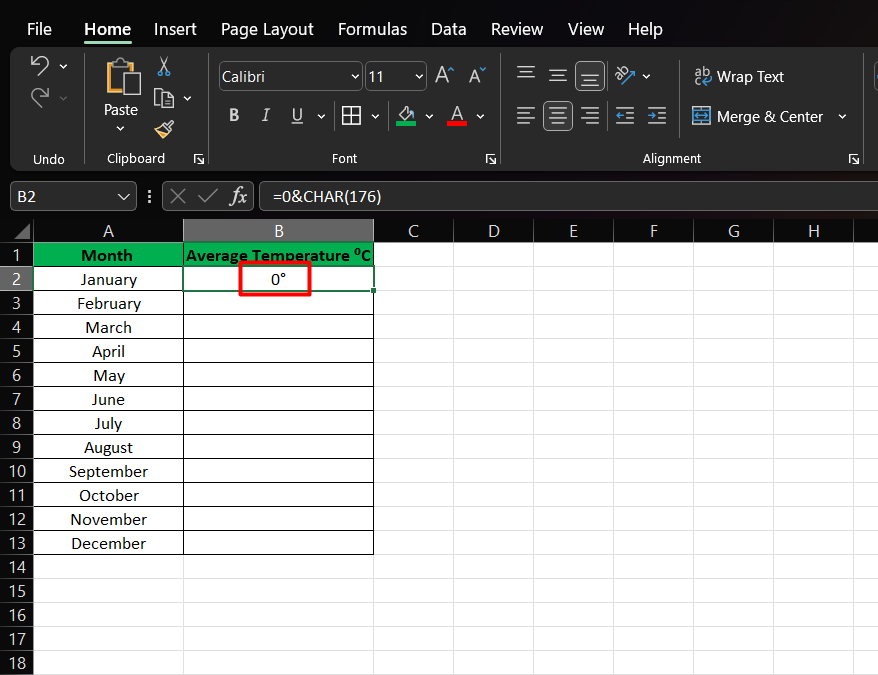
Task: Toggle Italic formatting
Action: 265,115
